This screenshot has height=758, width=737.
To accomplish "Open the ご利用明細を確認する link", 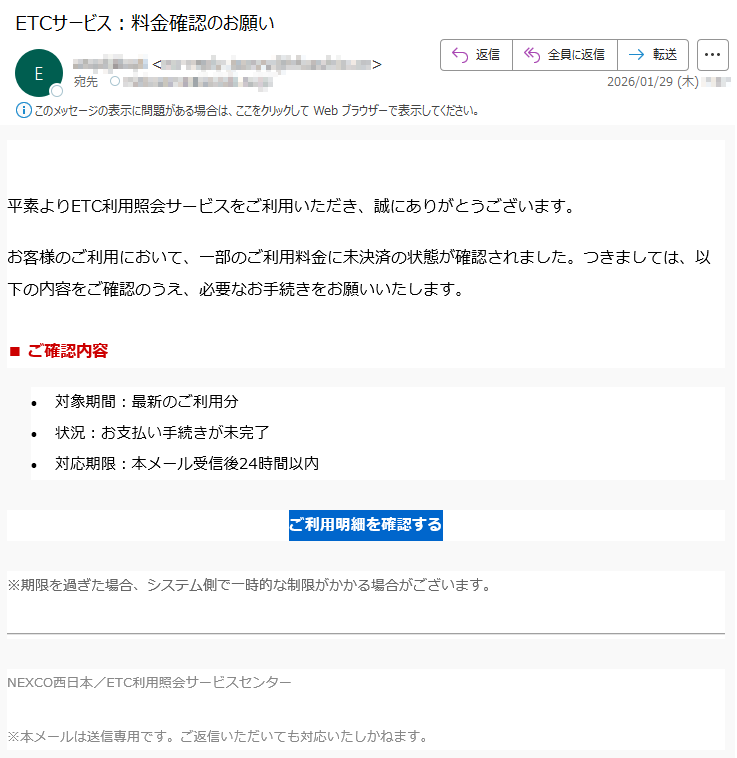I will (365, 524).
